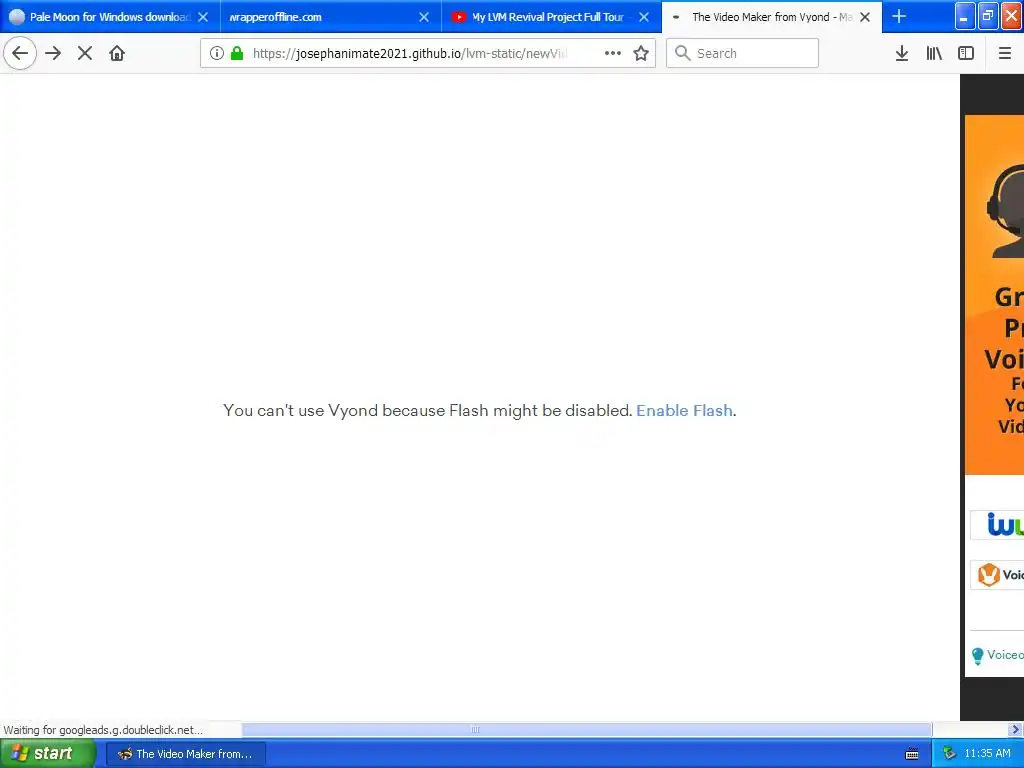1024x768 pixels.
Task: Close the My LVM Revival Project tab
Action: [x=644, y=17]
